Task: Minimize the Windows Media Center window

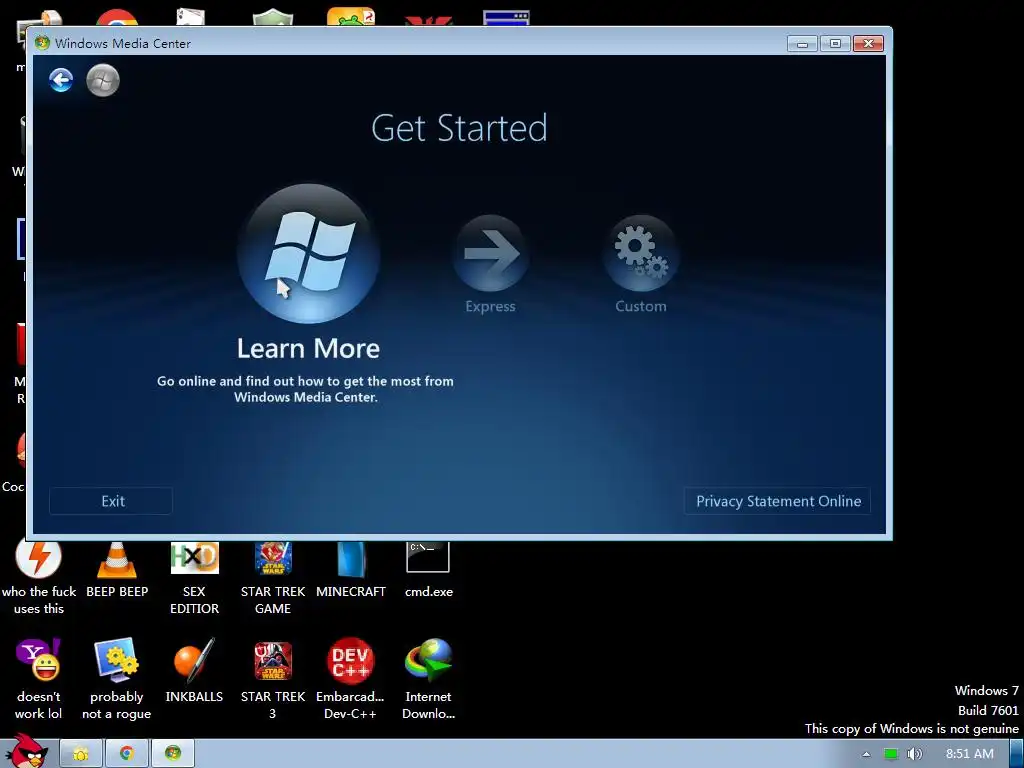Action: [x=803, y=44]
